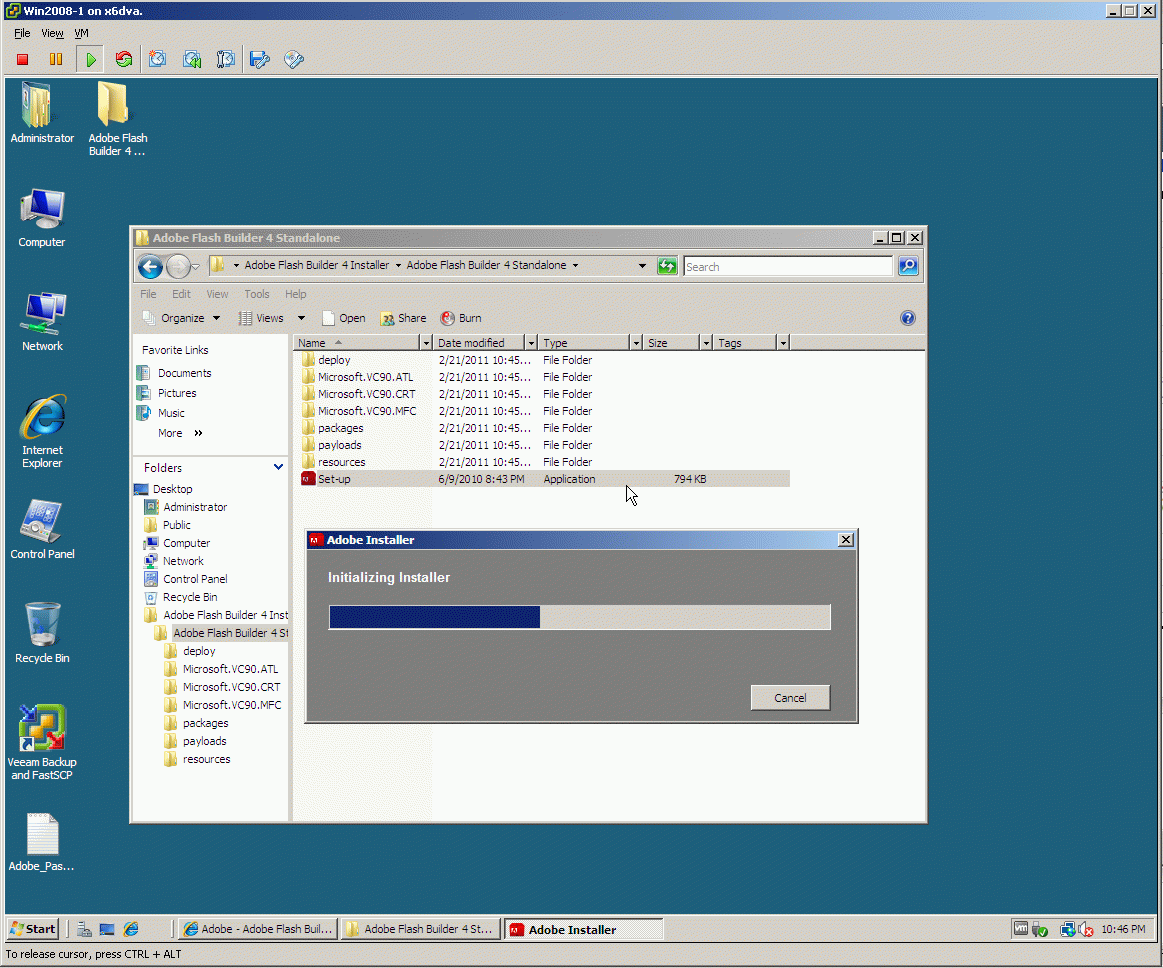Click the Burn toolbar button
1163x968 pixels.
(x=461, y=318)
